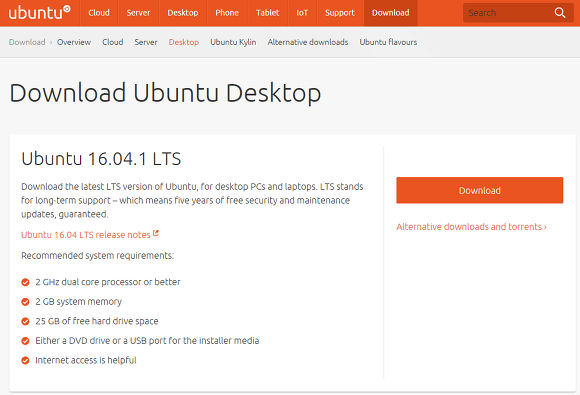Viewport: 580px width, 395px height.
Task: Click checkmark icon beside 2 GHz processor
Action: 25,282
